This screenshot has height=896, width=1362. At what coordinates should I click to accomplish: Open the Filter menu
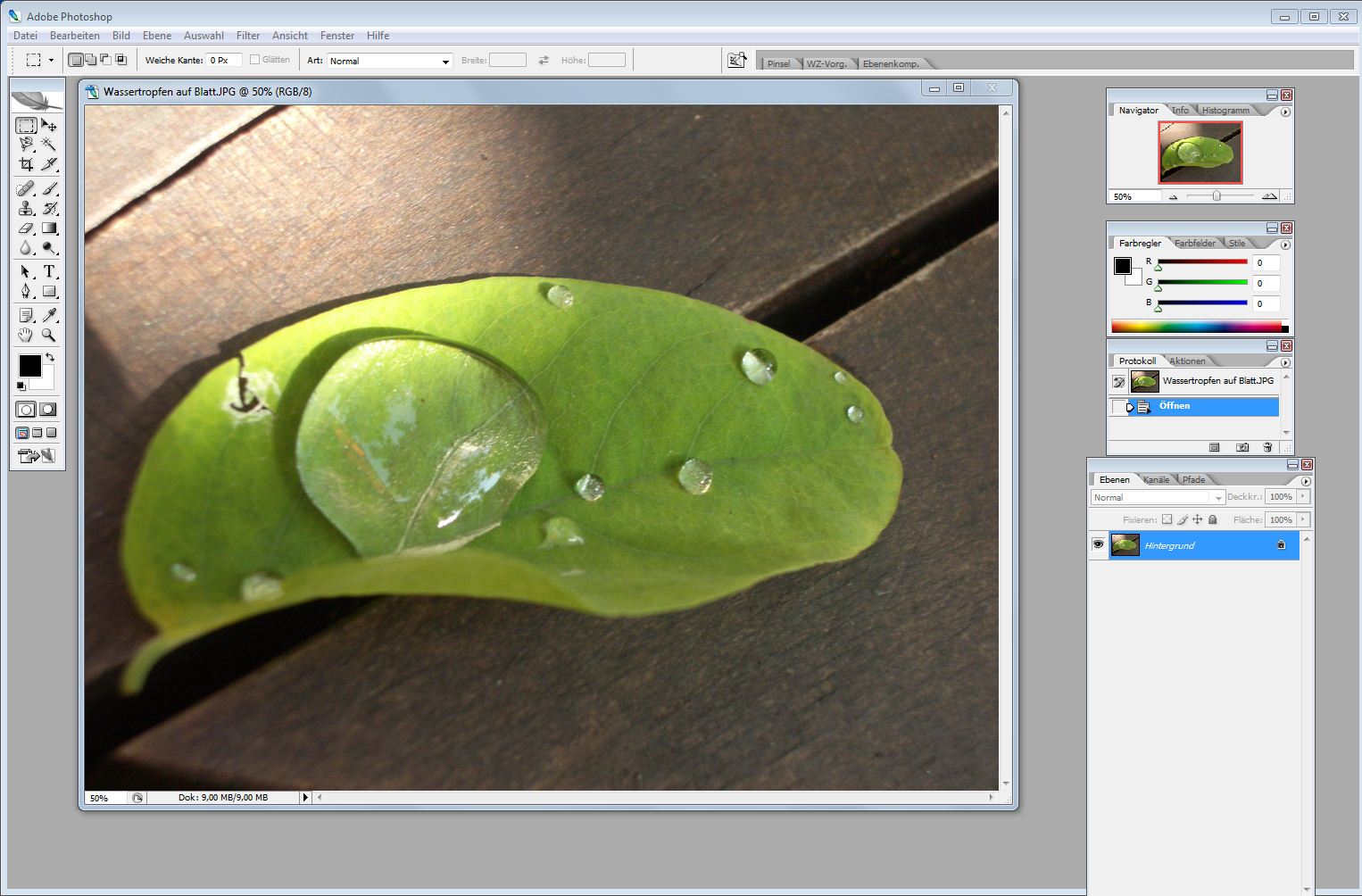pyautogui.click(x=248, y=36)
